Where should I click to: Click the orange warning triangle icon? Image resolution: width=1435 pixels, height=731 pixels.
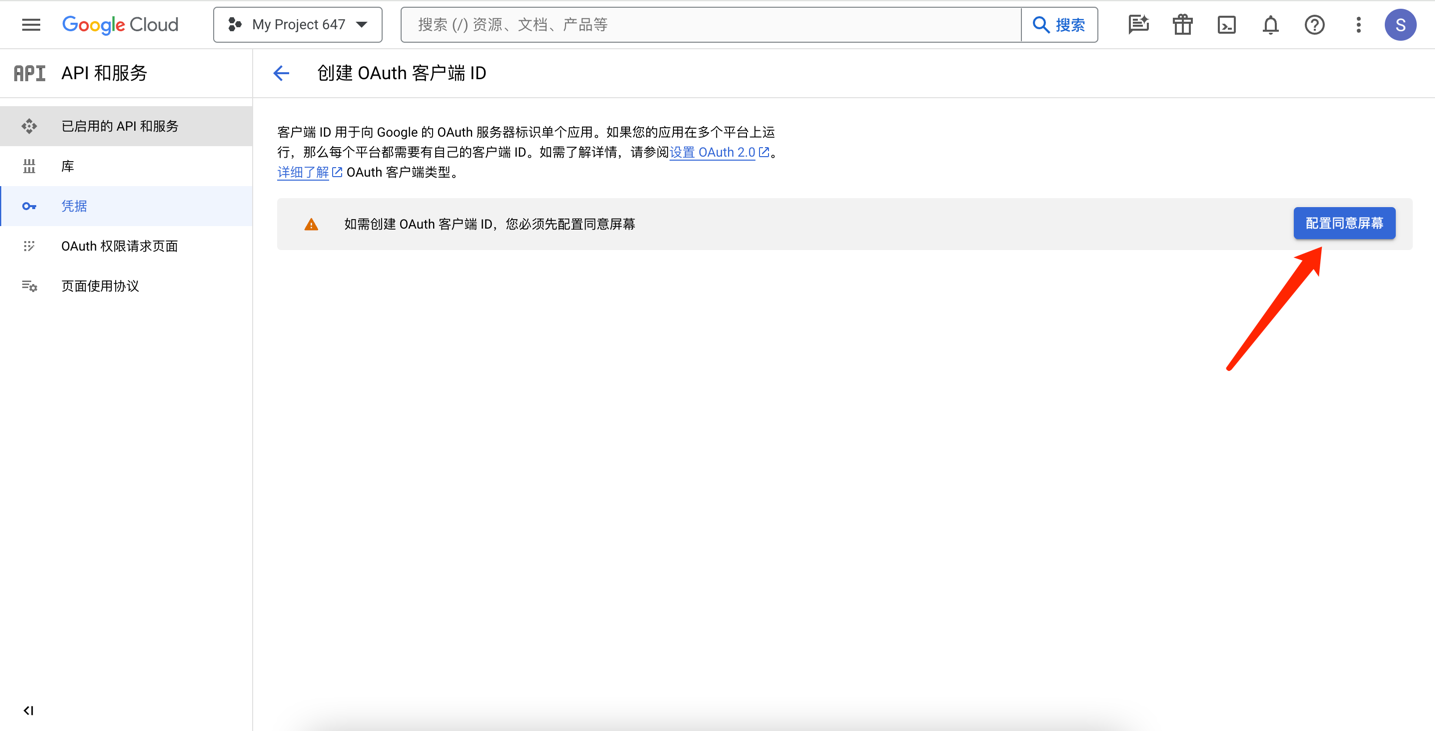pyautogui.click(x=311, y=224)
